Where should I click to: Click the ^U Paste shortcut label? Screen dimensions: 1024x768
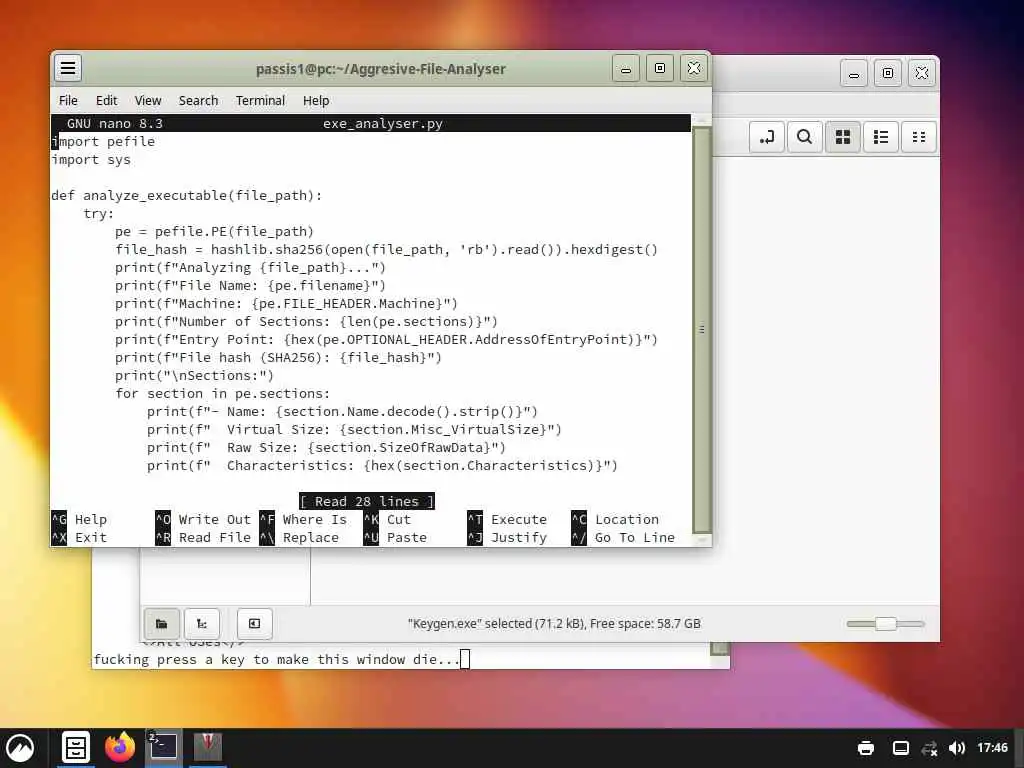395,537
